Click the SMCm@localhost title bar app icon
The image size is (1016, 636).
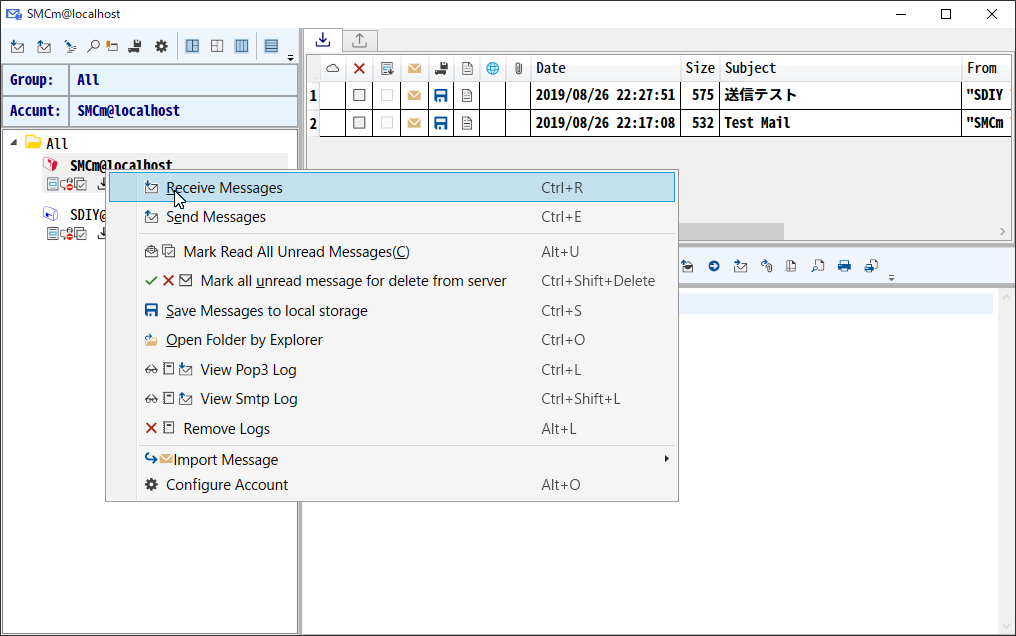click(x=14, y=14)
